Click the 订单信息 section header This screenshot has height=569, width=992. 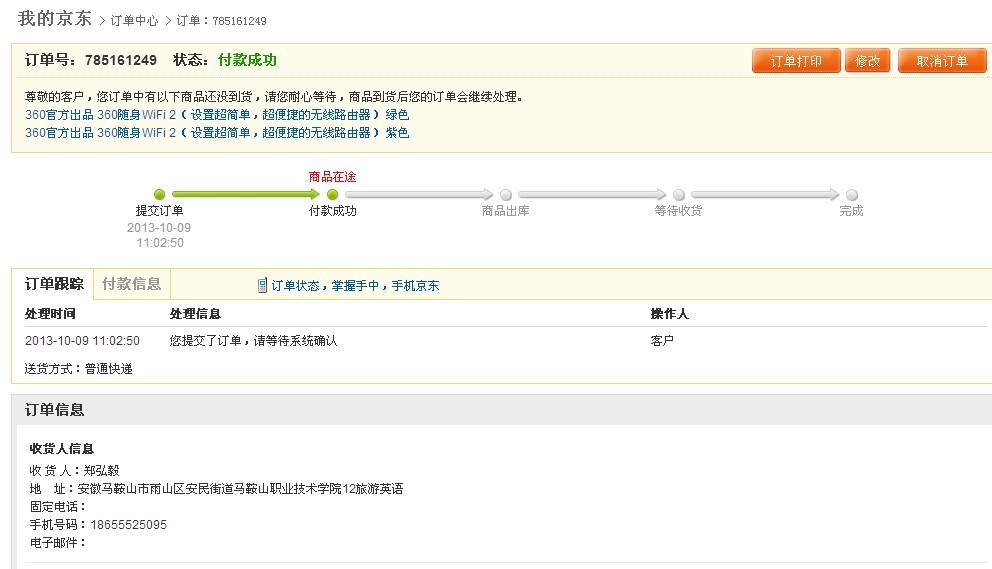pos(54,410)
